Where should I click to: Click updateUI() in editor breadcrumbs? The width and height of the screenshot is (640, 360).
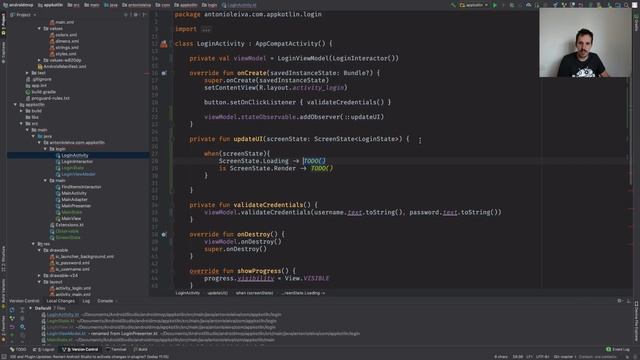(x=217, y=293)
